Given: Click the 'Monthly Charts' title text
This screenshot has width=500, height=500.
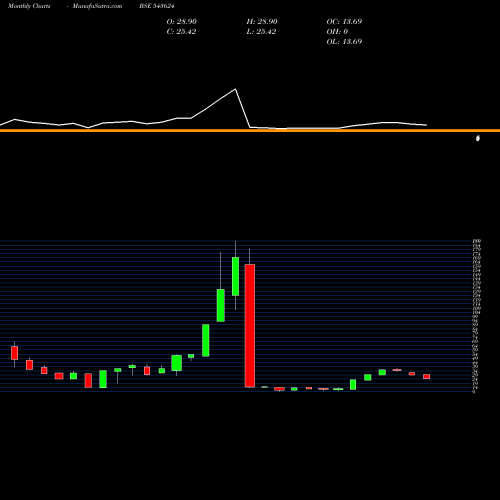Looking at the screenshot, I should click(29, 6).
